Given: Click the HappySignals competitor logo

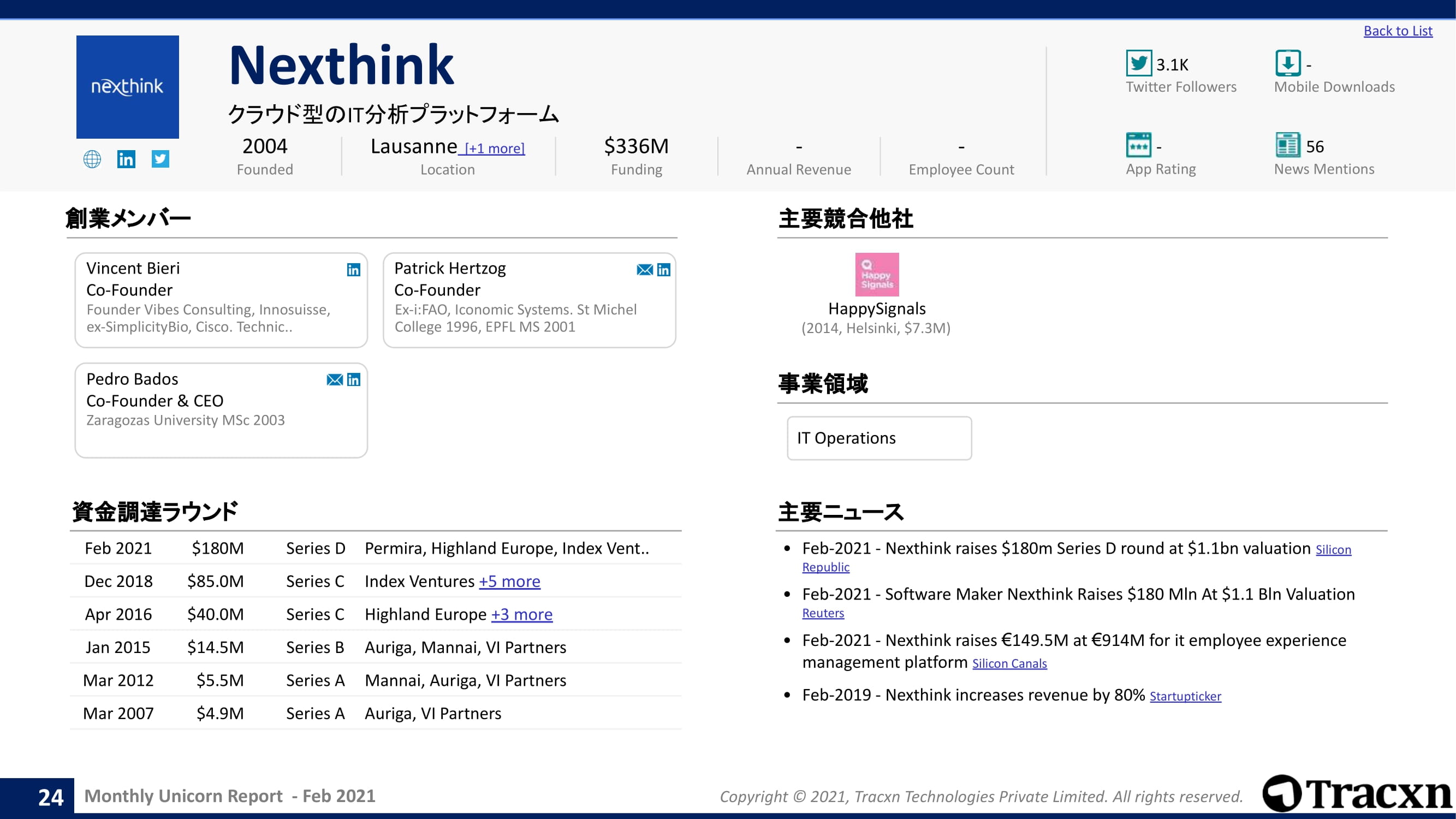Looking at the screenshot, I should click(876, 275).
